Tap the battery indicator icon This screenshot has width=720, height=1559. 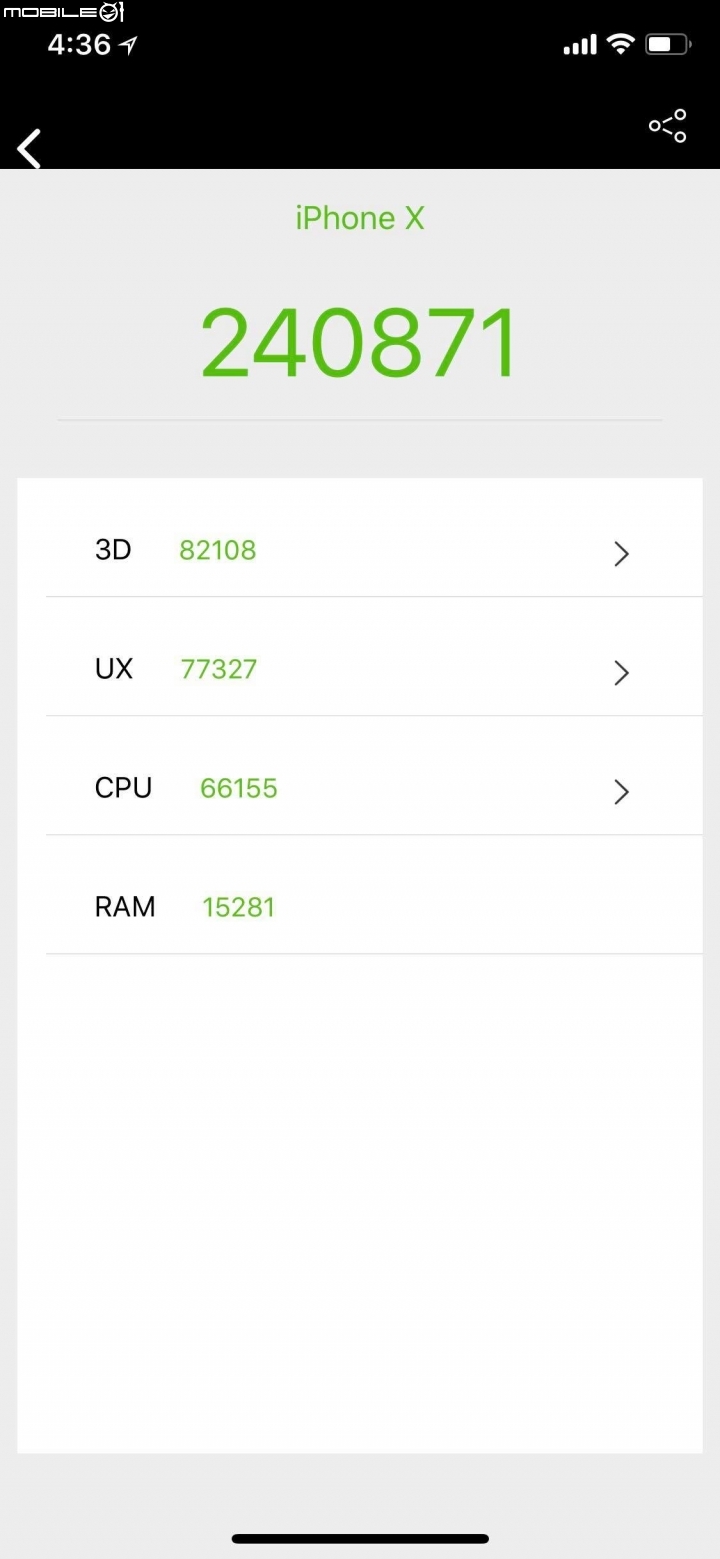[668, 44]
